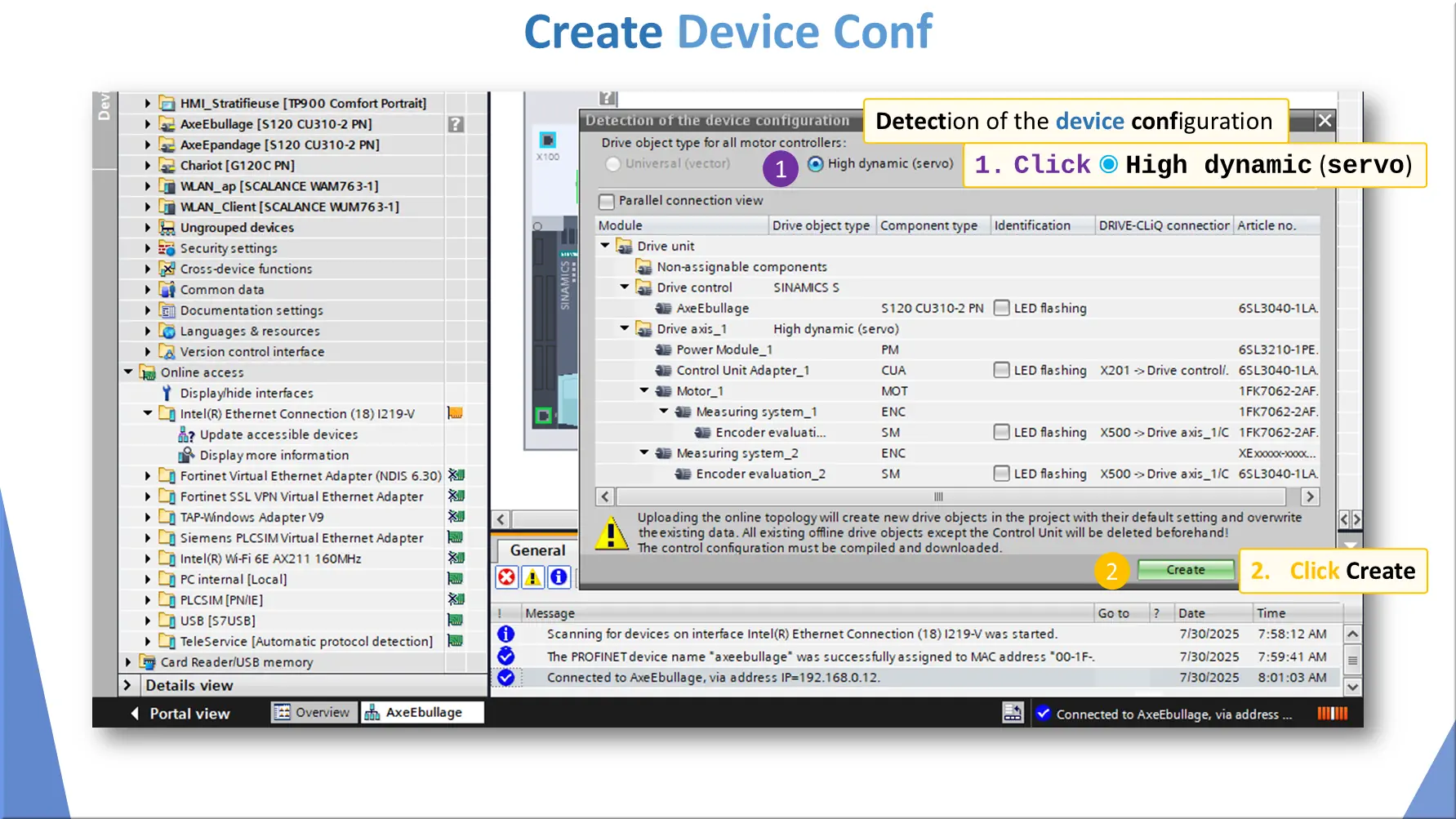Open the Overview tab in taskbar
Image resolution: width=1456 pixels, height=819 pixels.
314,713
